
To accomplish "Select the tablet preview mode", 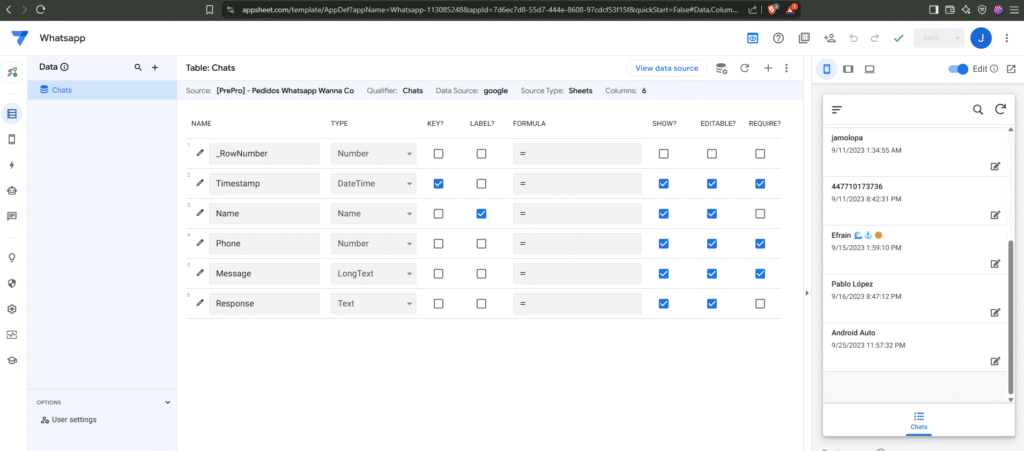I will [x=848, y=69].
